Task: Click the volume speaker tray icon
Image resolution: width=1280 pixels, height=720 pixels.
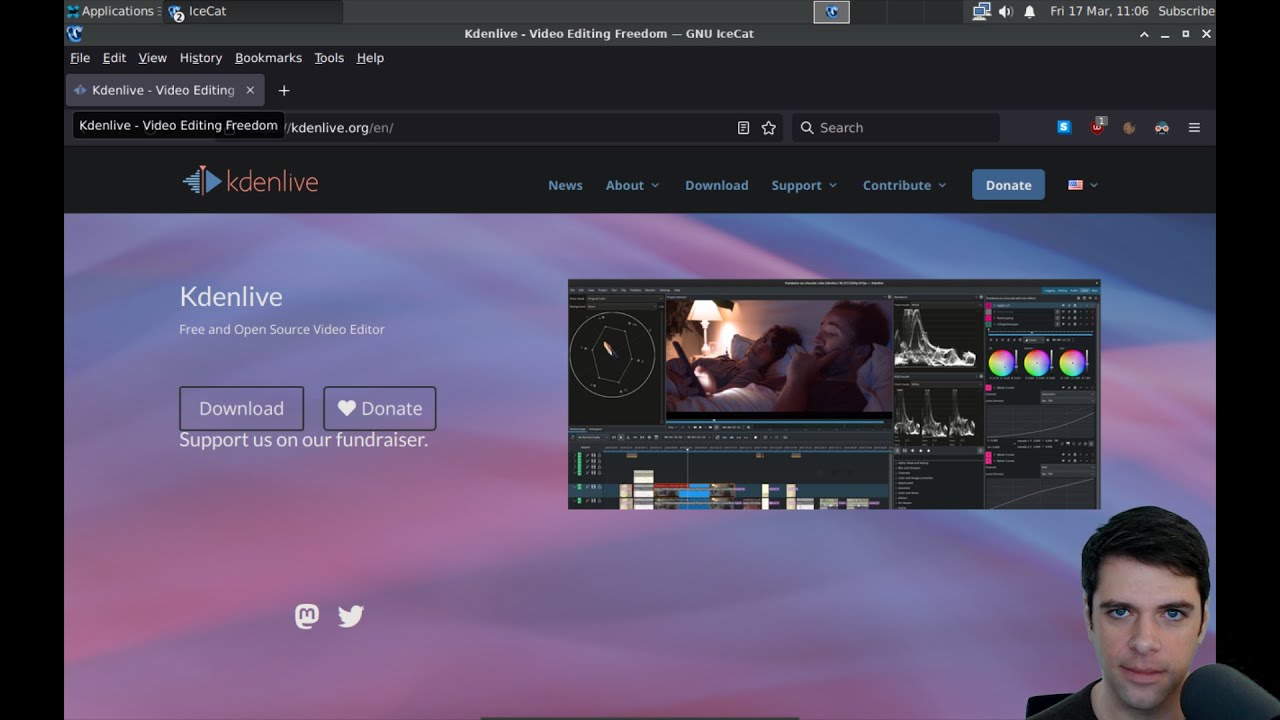Action: (x=1005, y=11)
